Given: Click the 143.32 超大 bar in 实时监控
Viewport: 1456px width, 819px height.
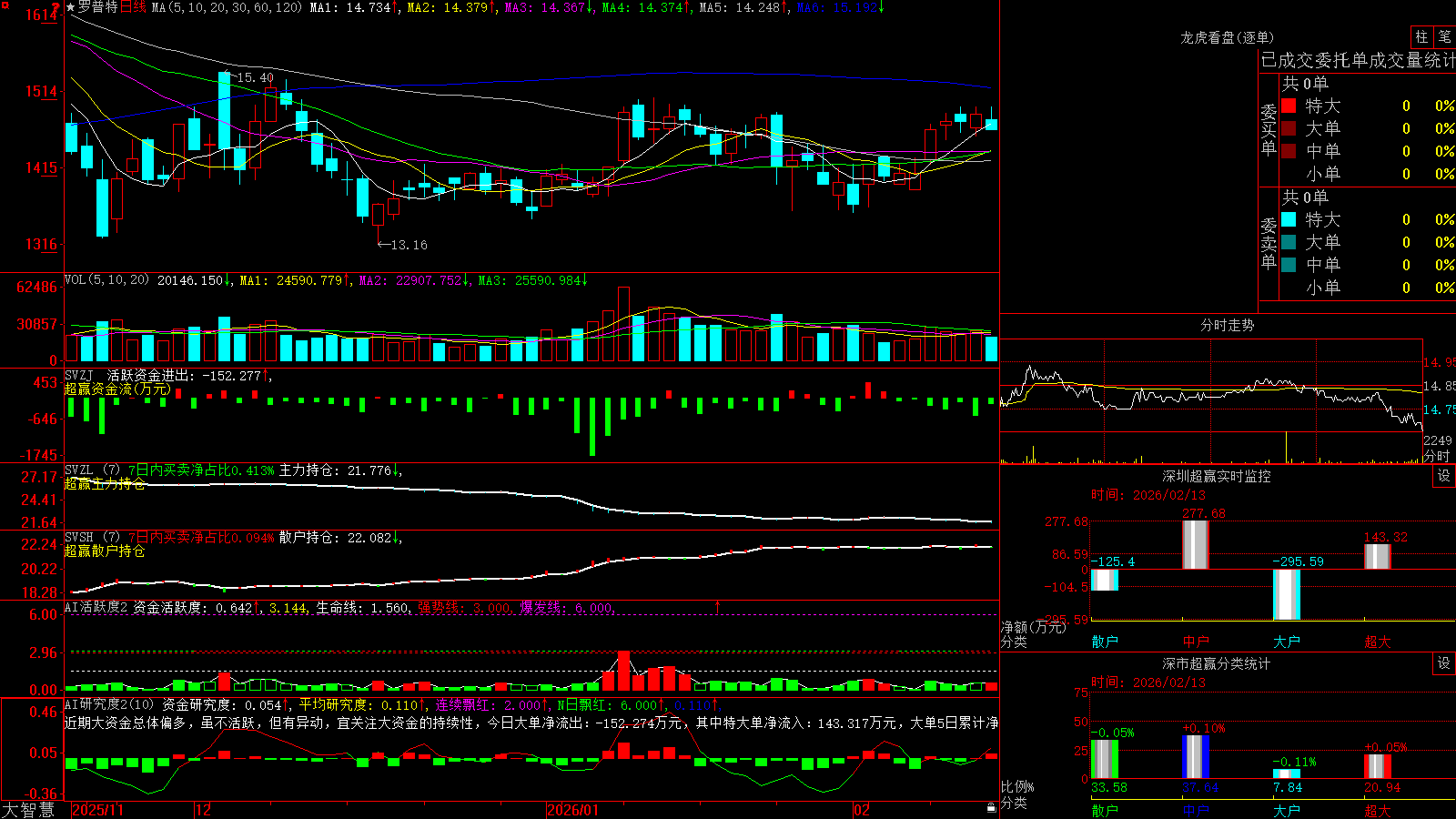Looking at the screenshot, I should point(1378,557).
